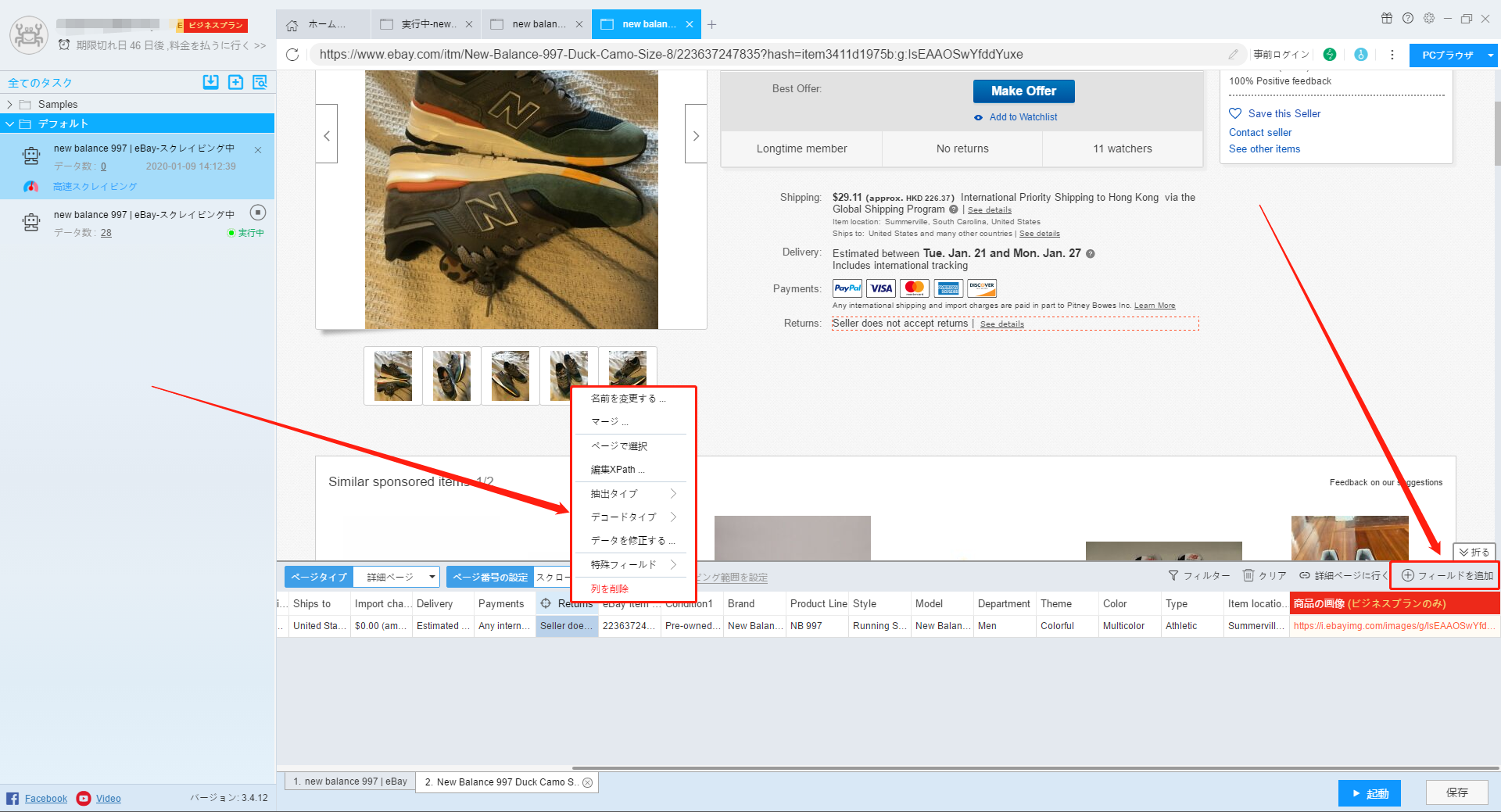
Task: Click the crab avatar profile icon
Action: point(29,34)
